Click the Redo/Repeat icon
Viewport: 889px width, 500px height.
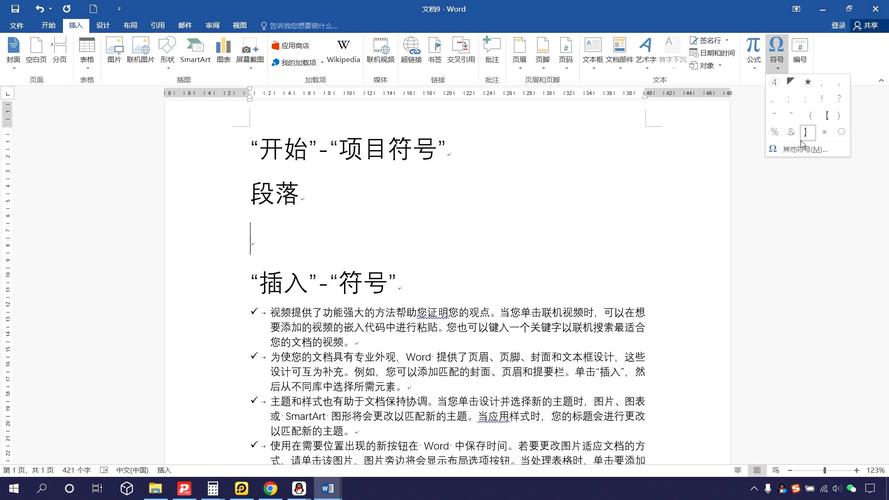click(x=66, y=9)
